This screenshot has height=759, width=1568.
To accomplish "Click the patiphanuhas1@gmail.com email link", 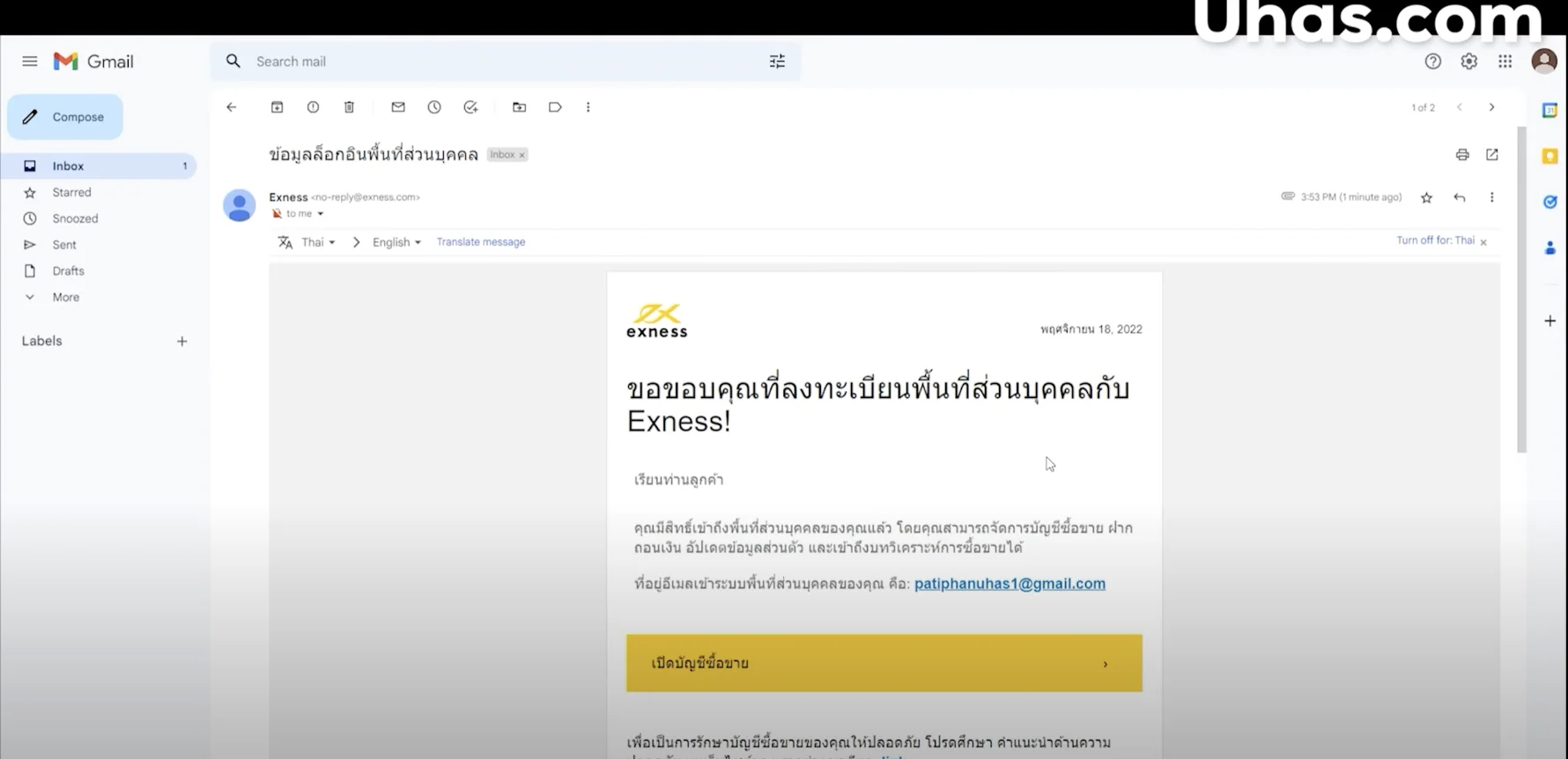I will tap(1010, 584).
